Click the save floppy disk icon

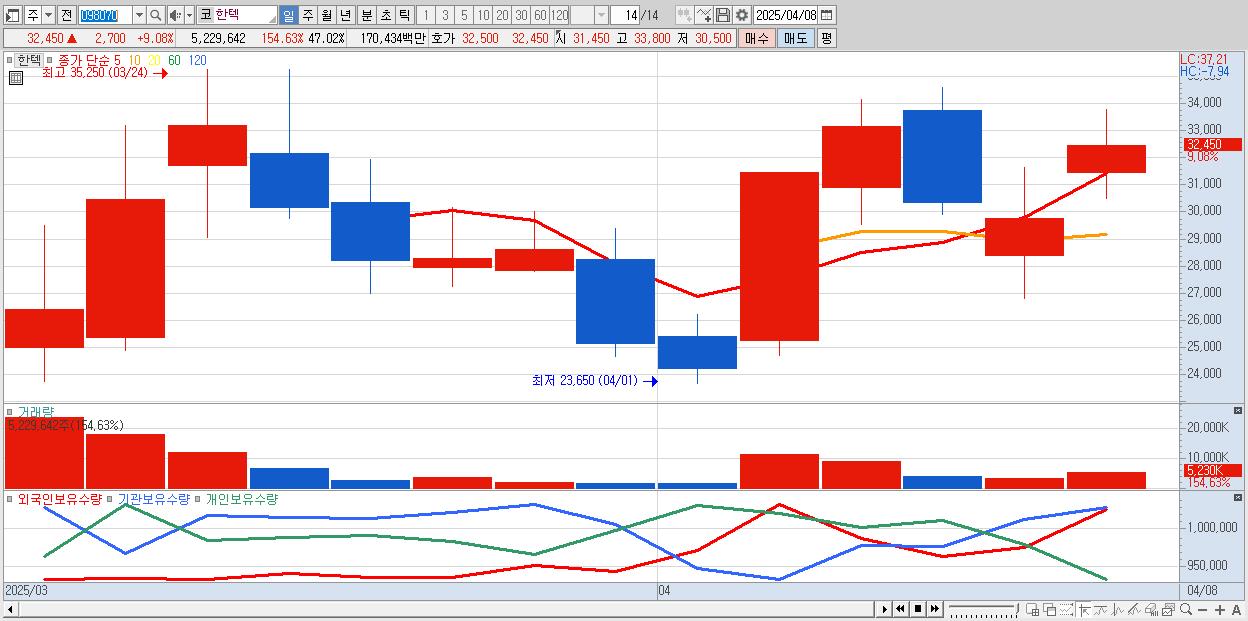pos(722,15)
